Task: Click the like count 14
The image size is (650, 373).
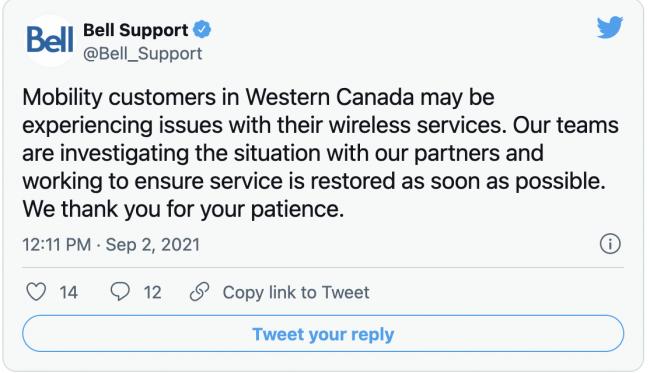Action: (68, 293)
